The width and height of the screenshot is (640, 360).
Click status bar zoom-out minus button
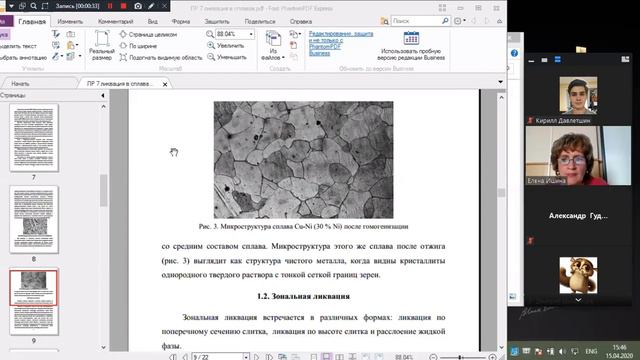[433, 357]
